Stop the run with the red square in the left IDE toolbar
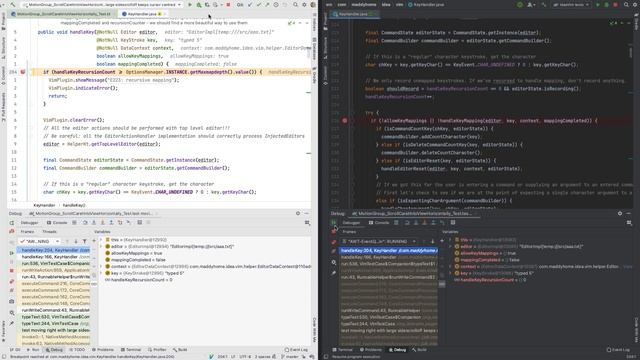The height and width of the screenshot is (360, 640). (x=228, y=4)
